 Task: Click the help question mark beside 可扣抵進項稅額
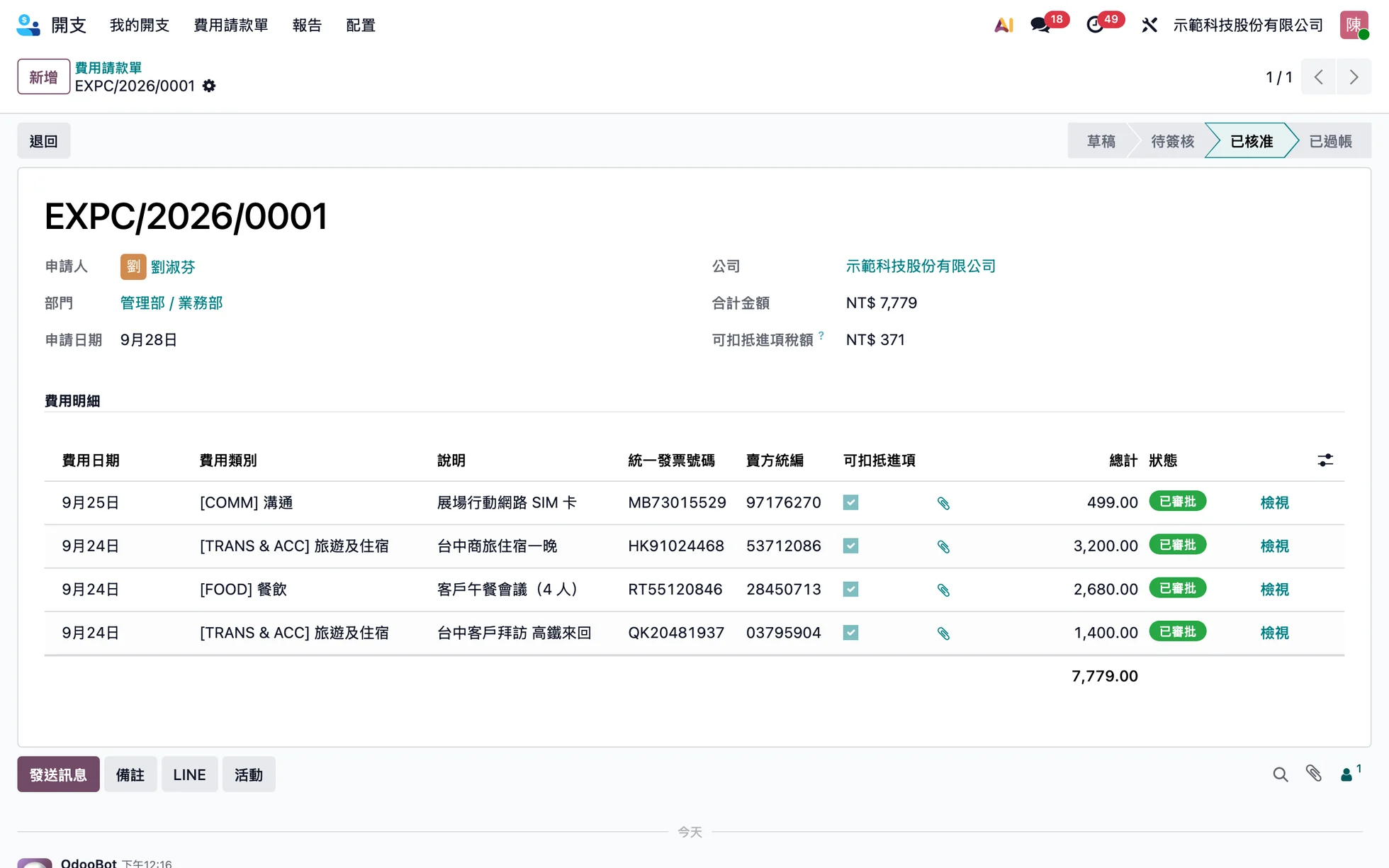(821, 335)
